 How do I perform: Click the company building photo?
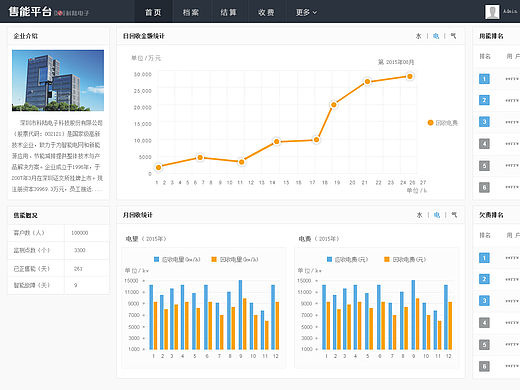(x=58, y=80)
